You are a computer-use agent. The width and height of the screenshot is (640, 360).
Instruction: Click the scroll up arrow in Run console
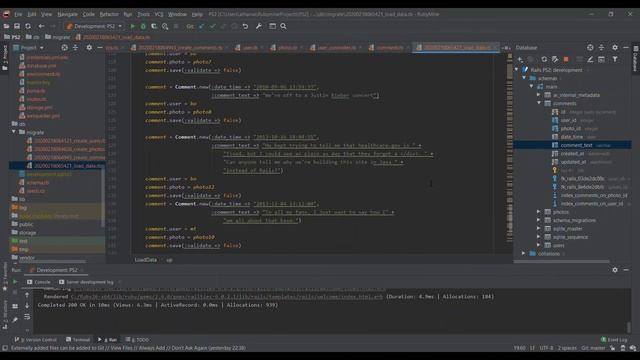(x=27, y=295)
